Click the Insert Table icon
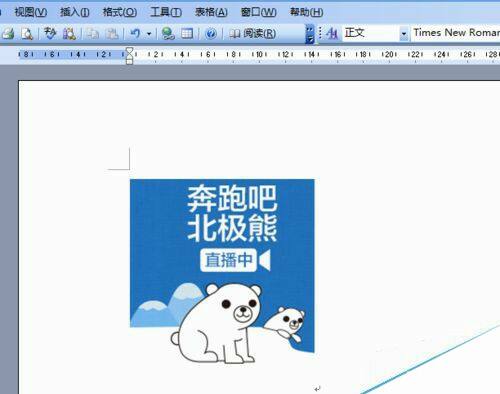500x394 pixels. pyautogui.click(x=187, y=33)
